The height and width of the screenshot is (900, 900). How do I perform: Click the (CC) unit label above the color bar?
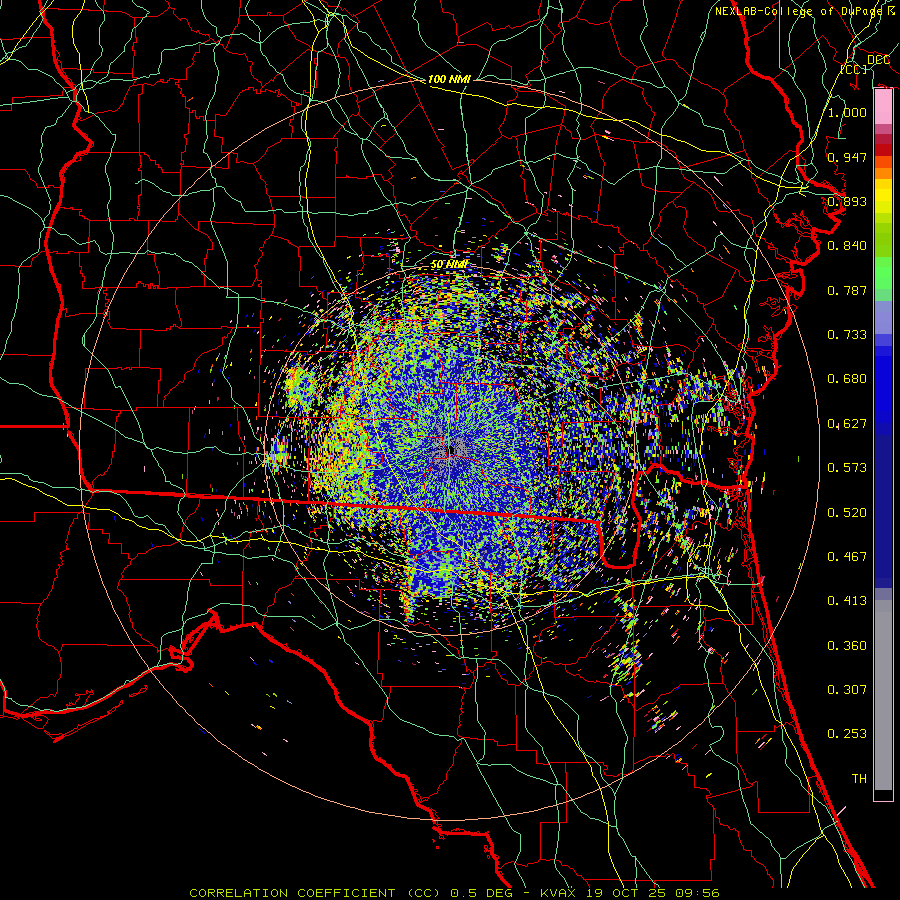(x=854, y=69)
